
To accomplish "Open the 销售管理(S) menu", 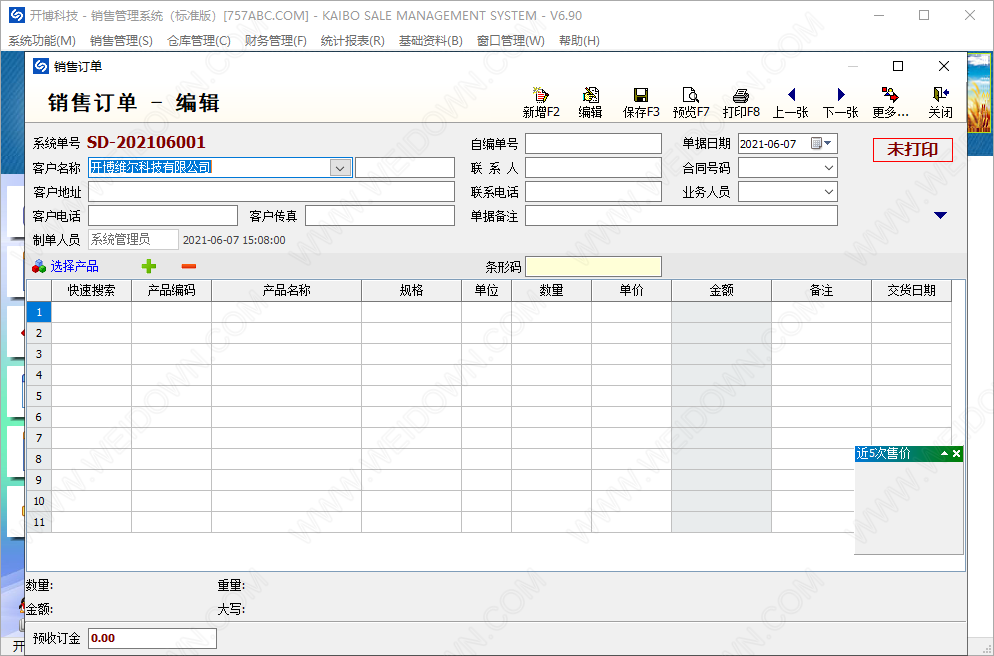I will (x=121, y=41).
